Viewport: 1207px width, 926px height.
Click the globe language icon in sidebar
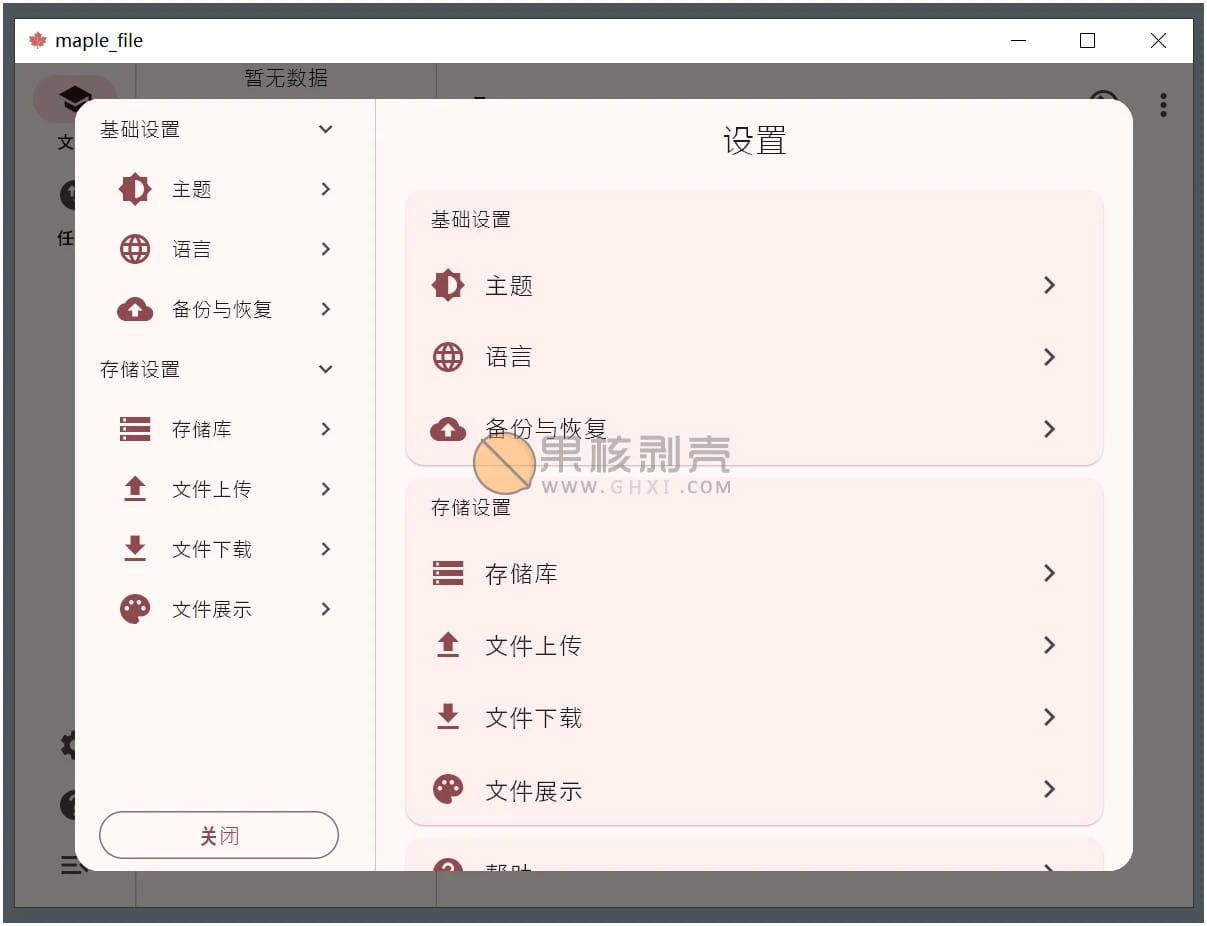point(135,249)
